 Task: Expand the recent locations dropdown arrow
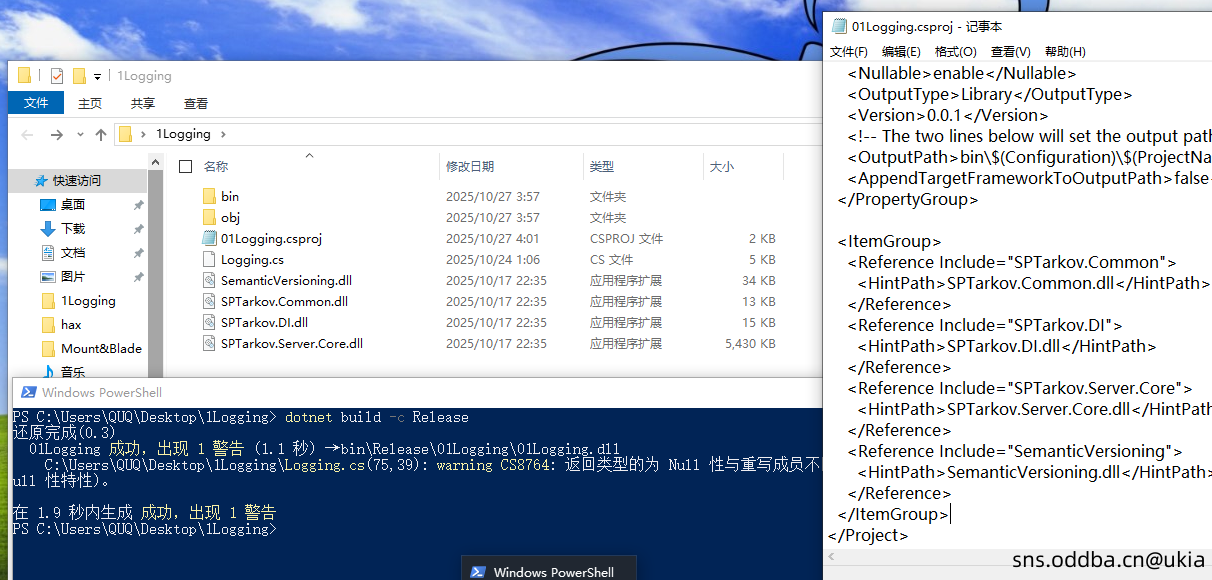80,135
